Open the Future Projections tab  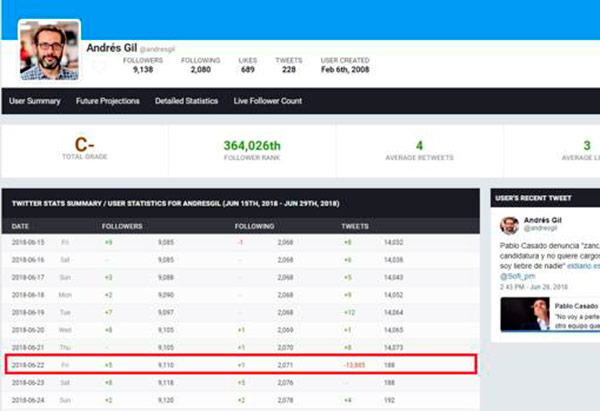coord(108,101)
